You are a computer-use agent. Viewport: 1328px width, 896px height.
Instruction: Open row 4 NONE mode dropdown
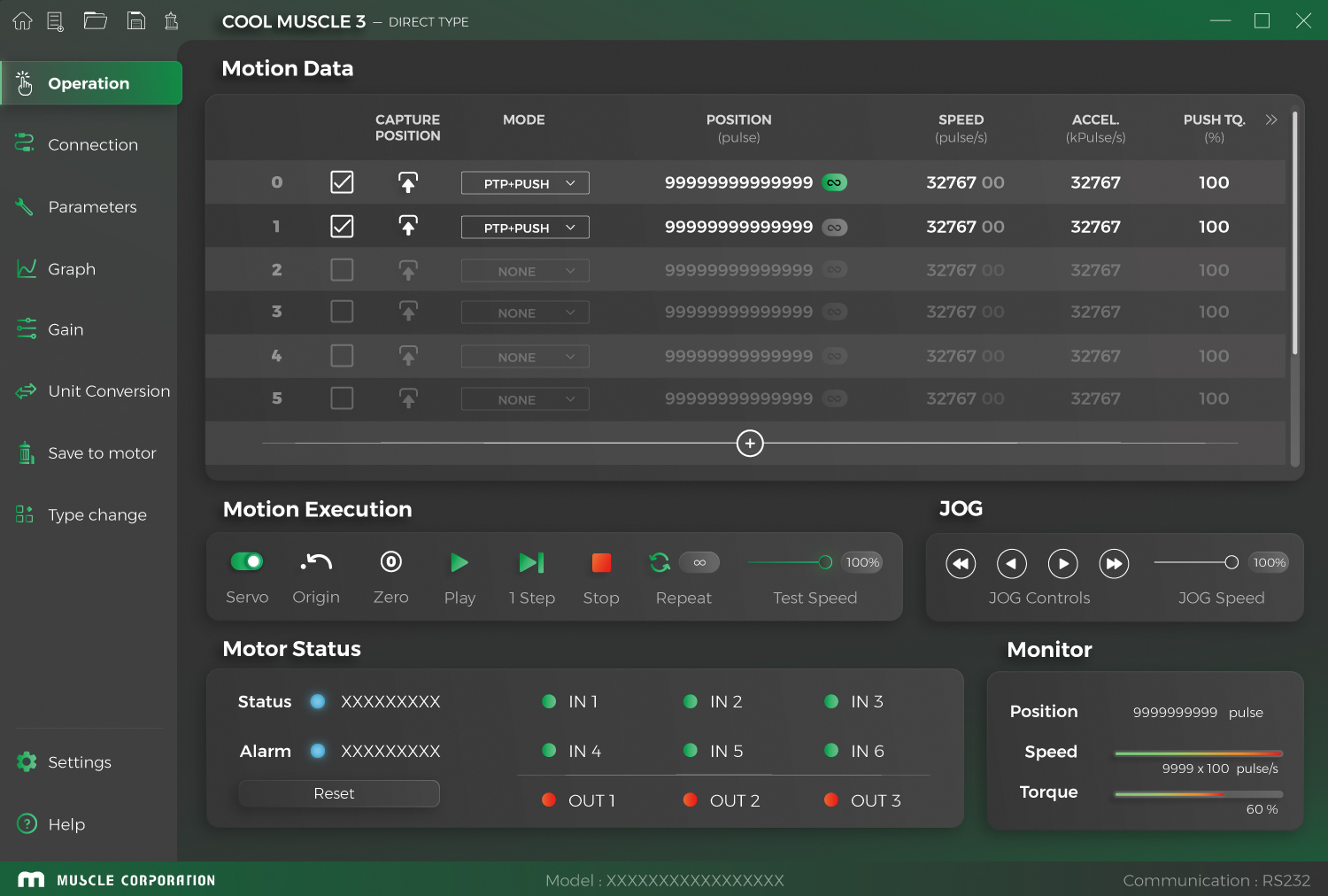pos(525,357)
